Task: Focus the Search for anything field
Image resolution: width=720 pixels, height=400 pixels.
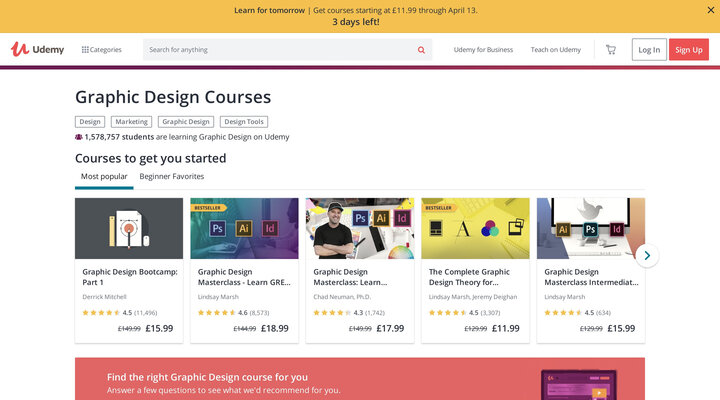Action: click(x=287, y=50)
